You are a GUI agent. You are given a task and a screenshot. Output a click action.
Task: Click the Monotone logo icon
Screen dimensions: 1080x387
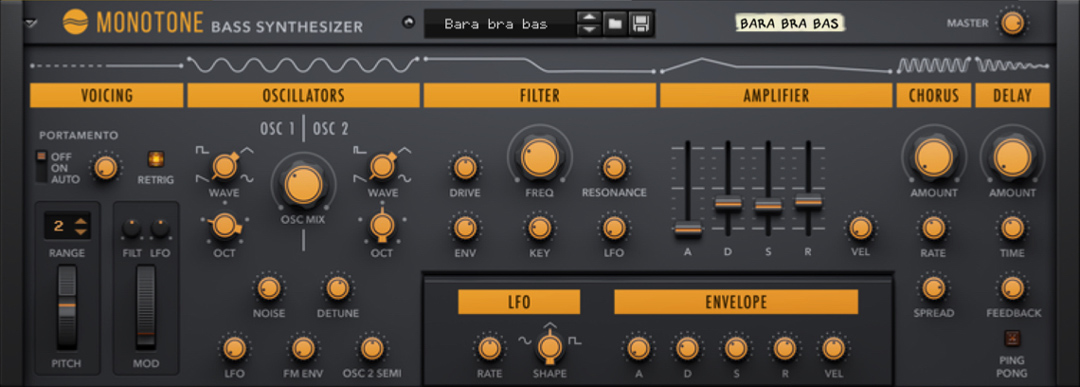[x=75, y=23]
